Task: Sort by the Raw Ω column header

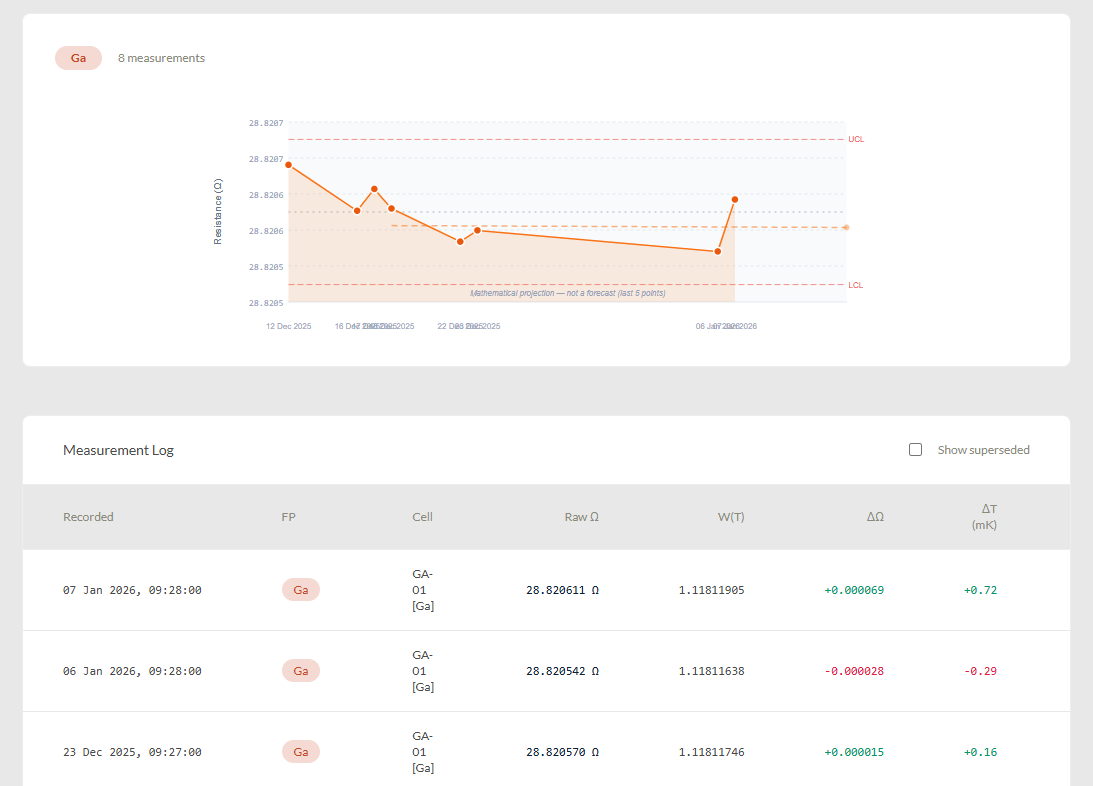Action: click(x=581, y=517)
